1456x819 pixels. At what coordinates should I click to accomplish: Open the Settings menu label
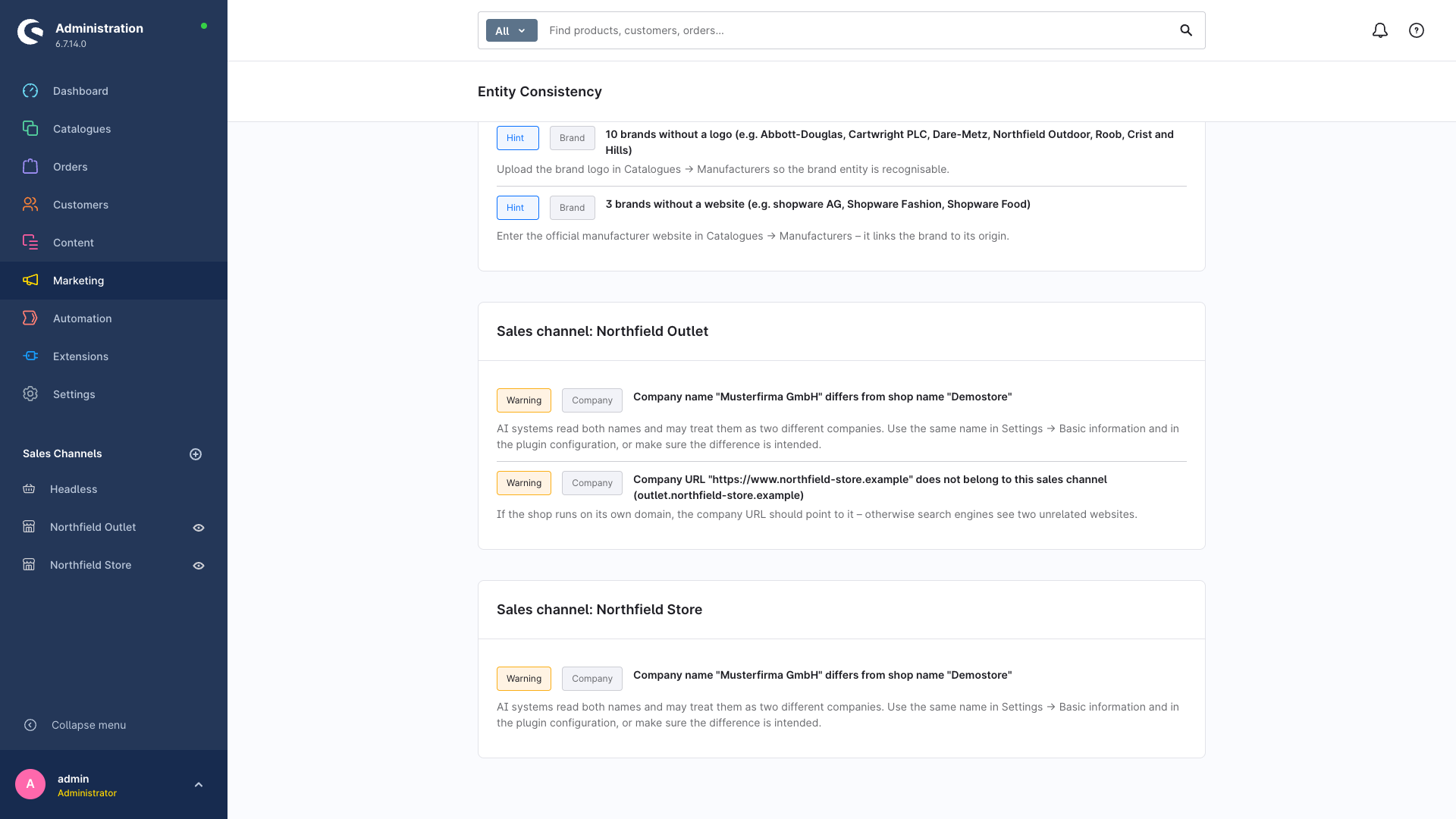74,394
